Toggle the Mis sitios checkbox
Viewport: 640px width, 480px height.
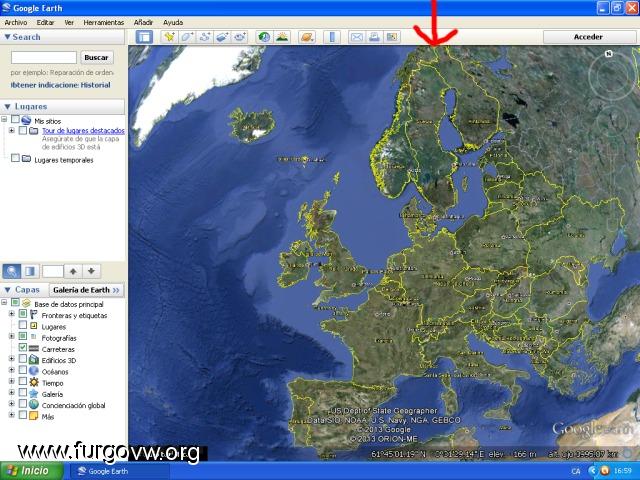pos(15,119)
